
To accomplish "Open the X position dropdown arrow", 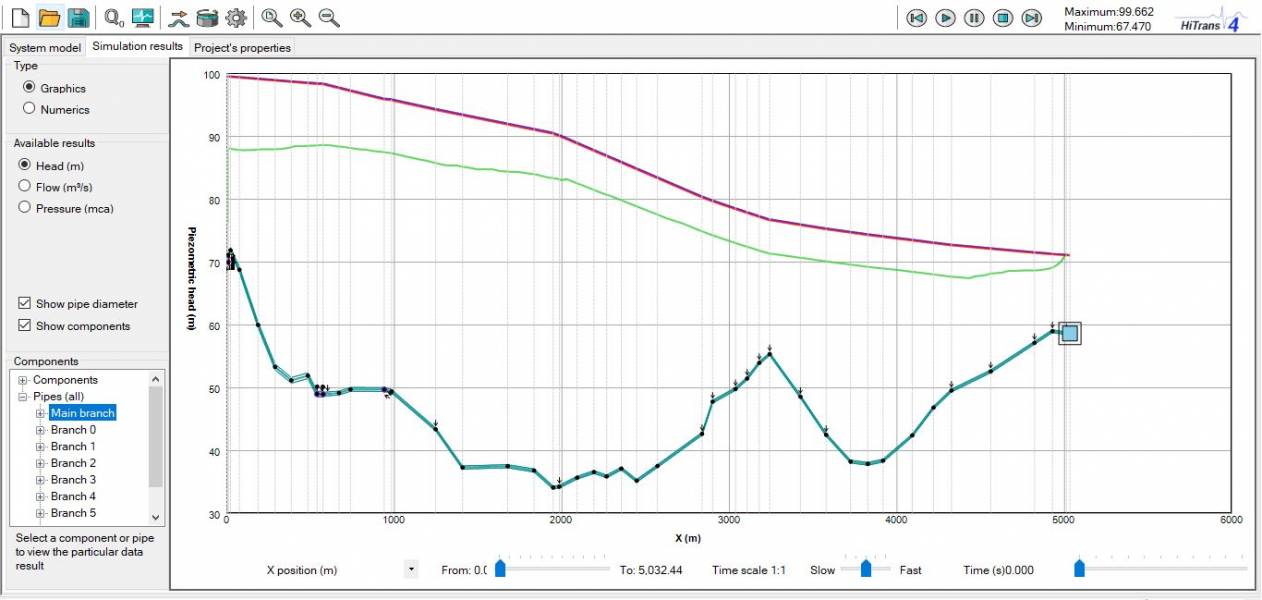I will click(x=410, y=570).
